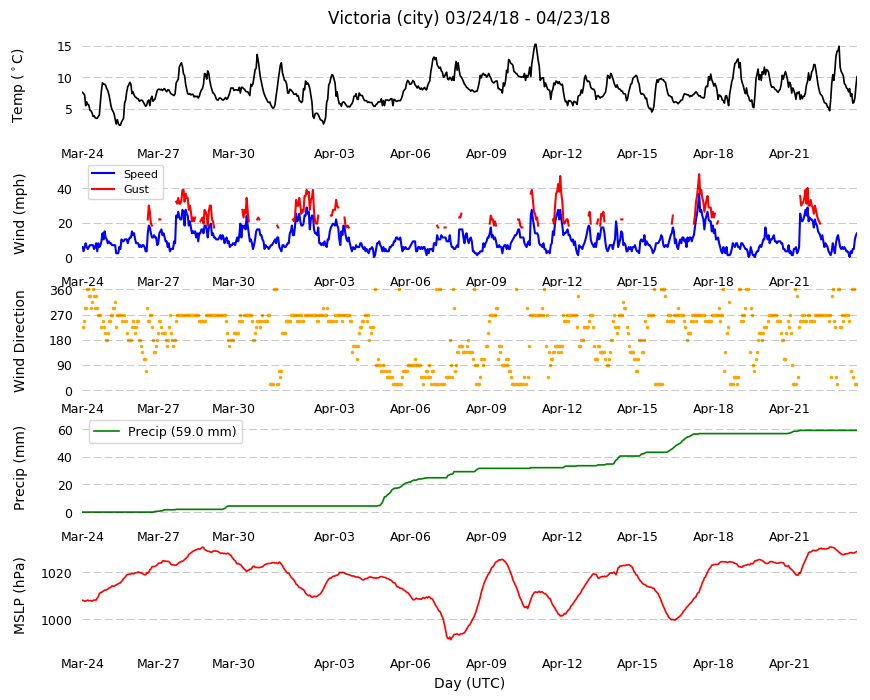The height and width of the screenshot is (700, 870).
Task: Select the Gust legend label
Action: coord(136,189)
